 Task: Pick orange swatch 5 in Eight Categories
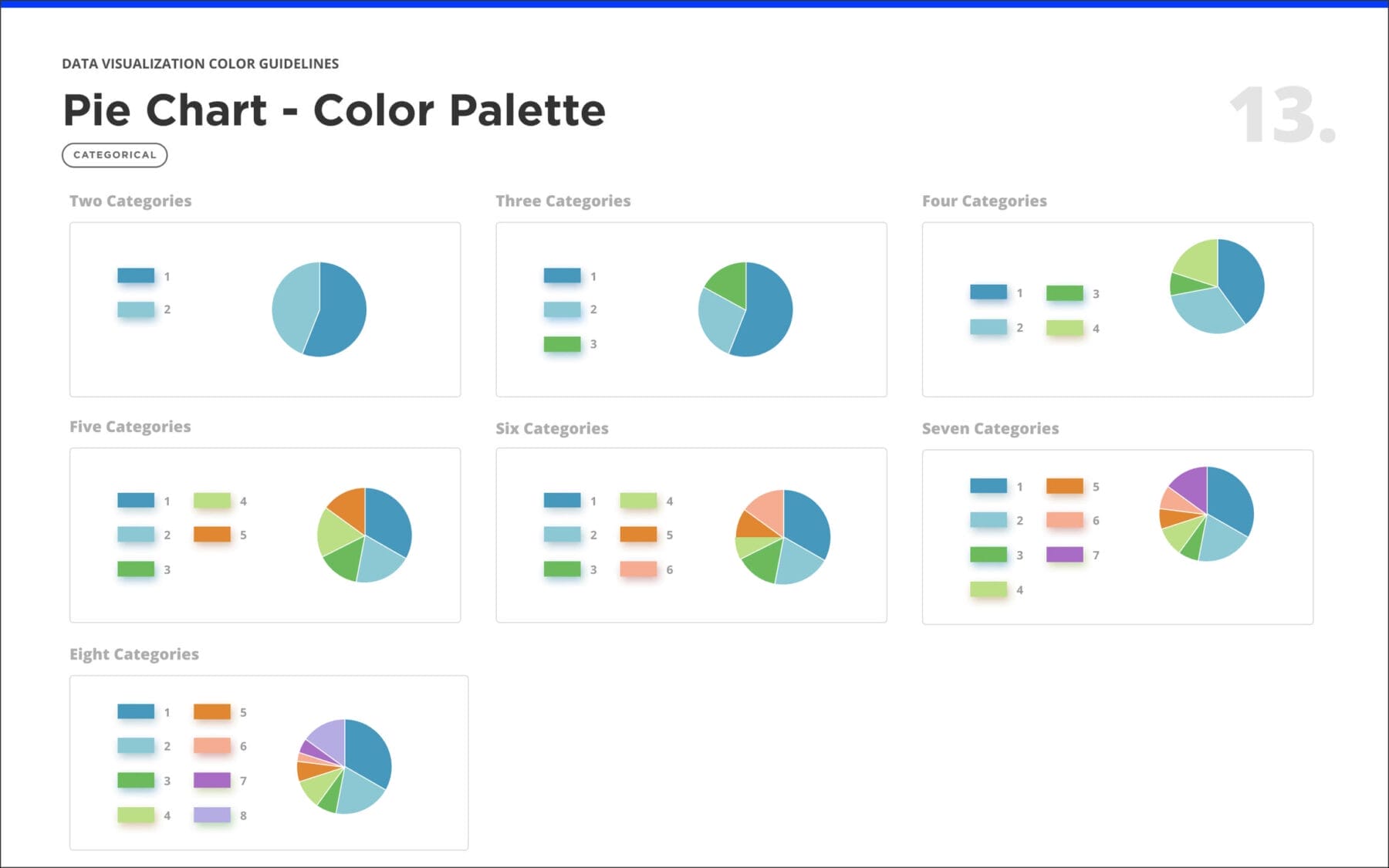[212, 711]
